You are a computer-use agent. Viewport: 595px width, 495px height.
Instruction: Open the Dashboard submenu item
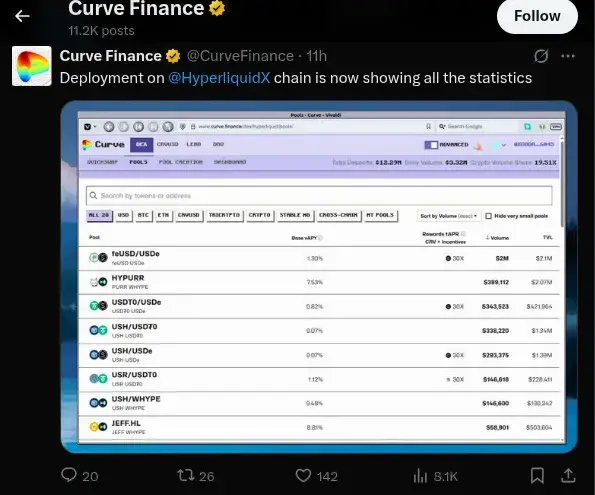tap(230, 162)
